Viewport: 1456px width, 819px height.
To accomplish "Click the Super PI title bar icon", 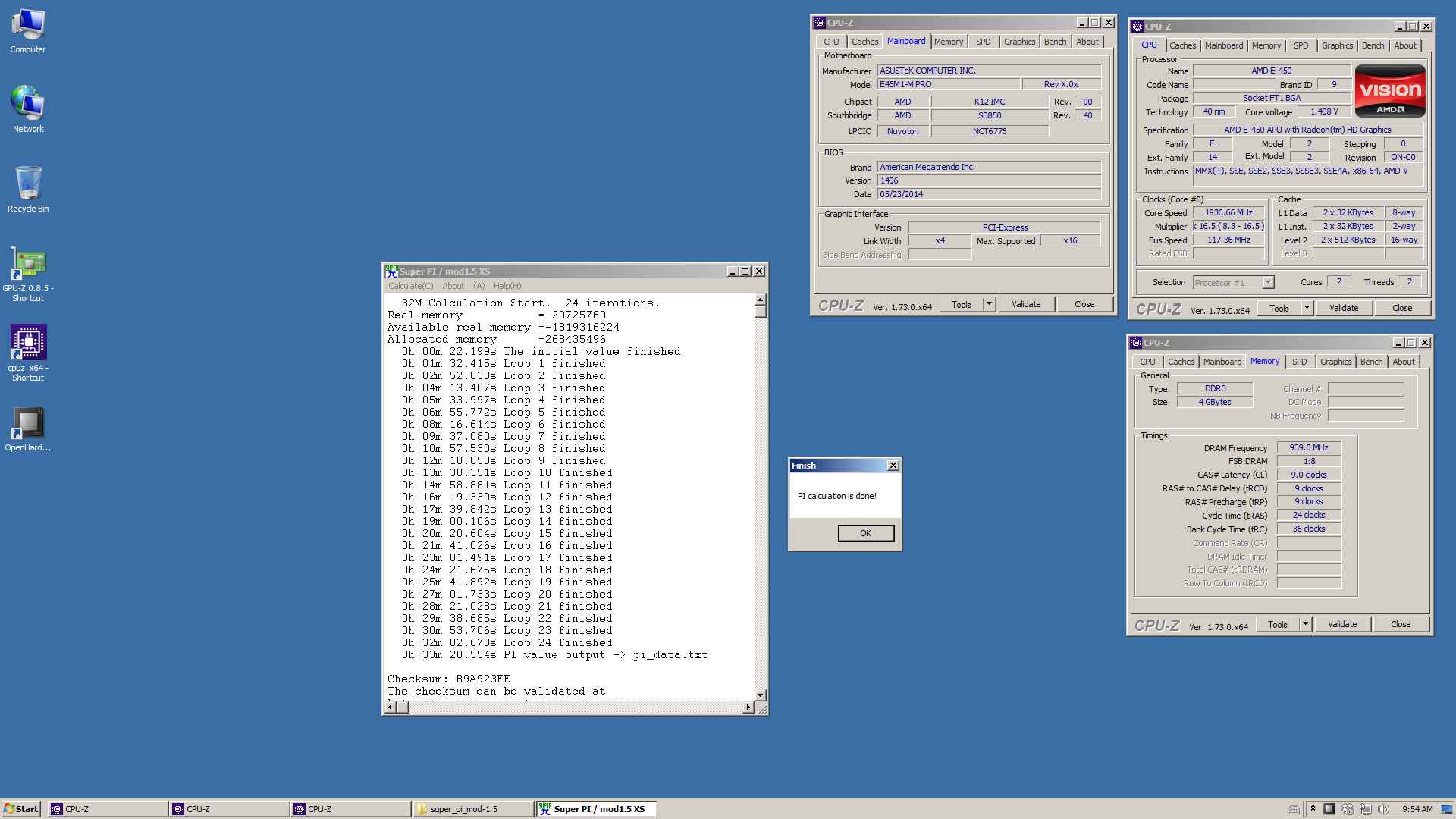I will (x=391, y=271).
